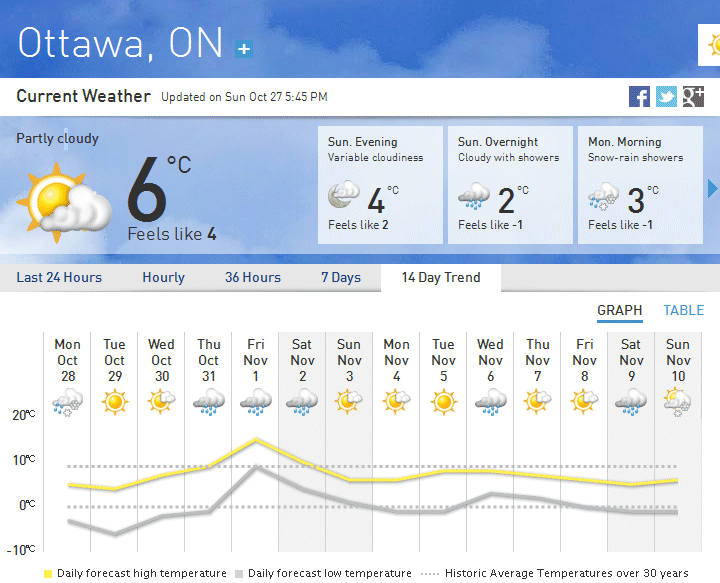Image resolution: width=720 pixels, height=583 pixels.
Task: Click Friday Nov 1 rain forecast icon
Action: [x=256, y=402]
